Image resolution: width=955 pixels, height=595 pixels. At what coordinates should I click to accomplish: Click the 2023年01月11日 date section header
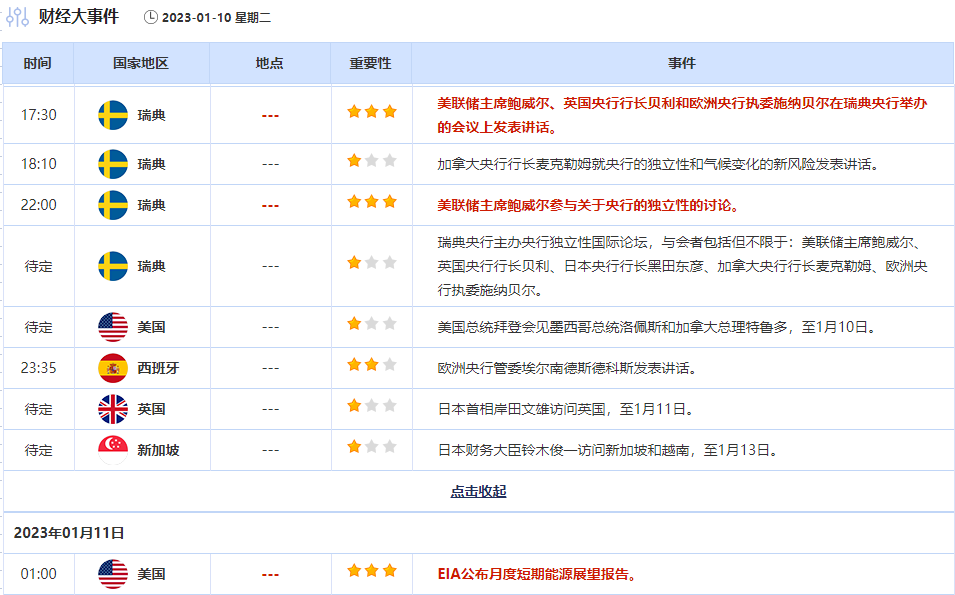tap(69, 533)
